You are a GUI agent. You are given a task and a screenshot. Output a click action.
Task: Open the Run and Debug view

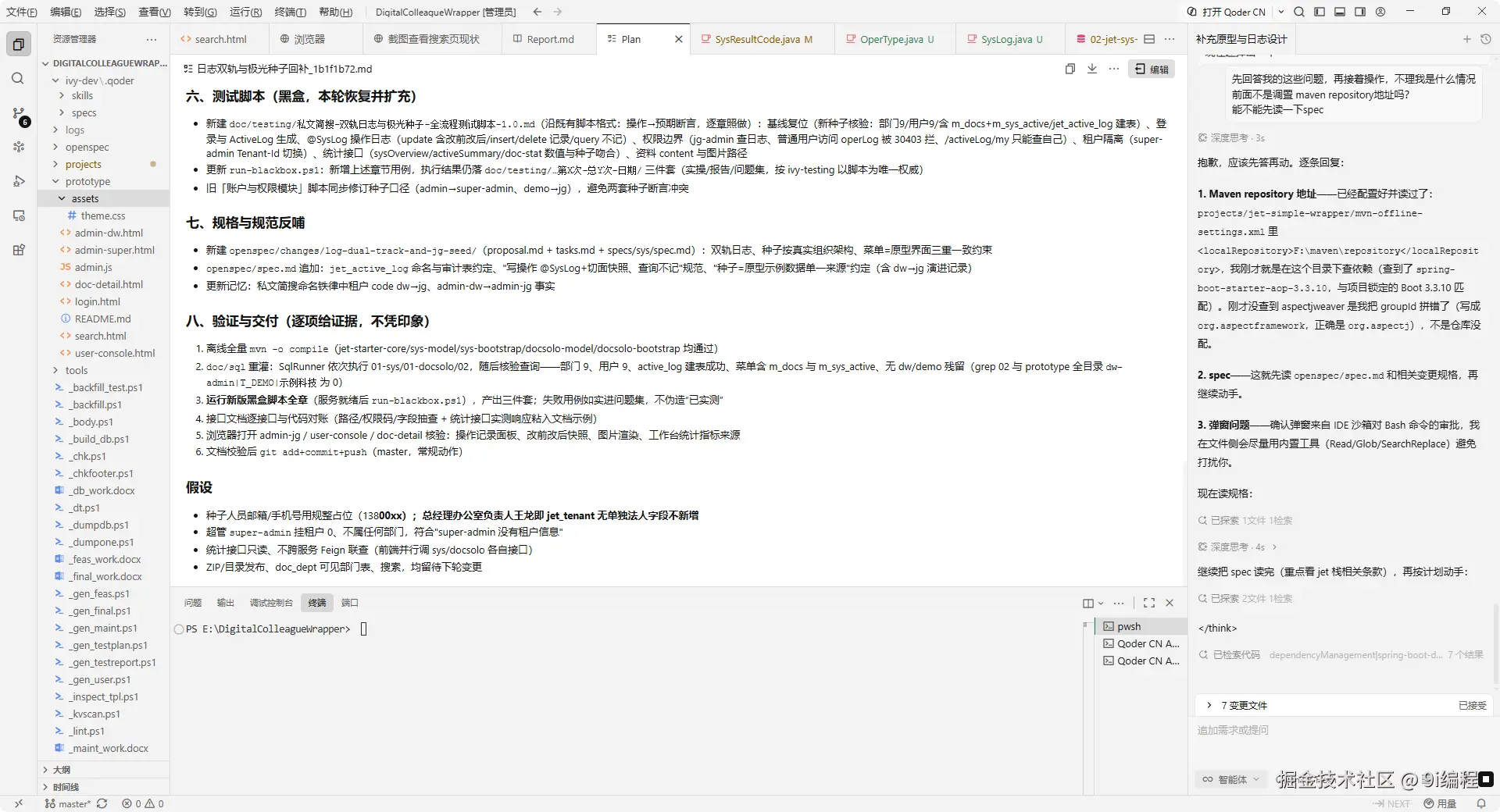pos(19,181)
